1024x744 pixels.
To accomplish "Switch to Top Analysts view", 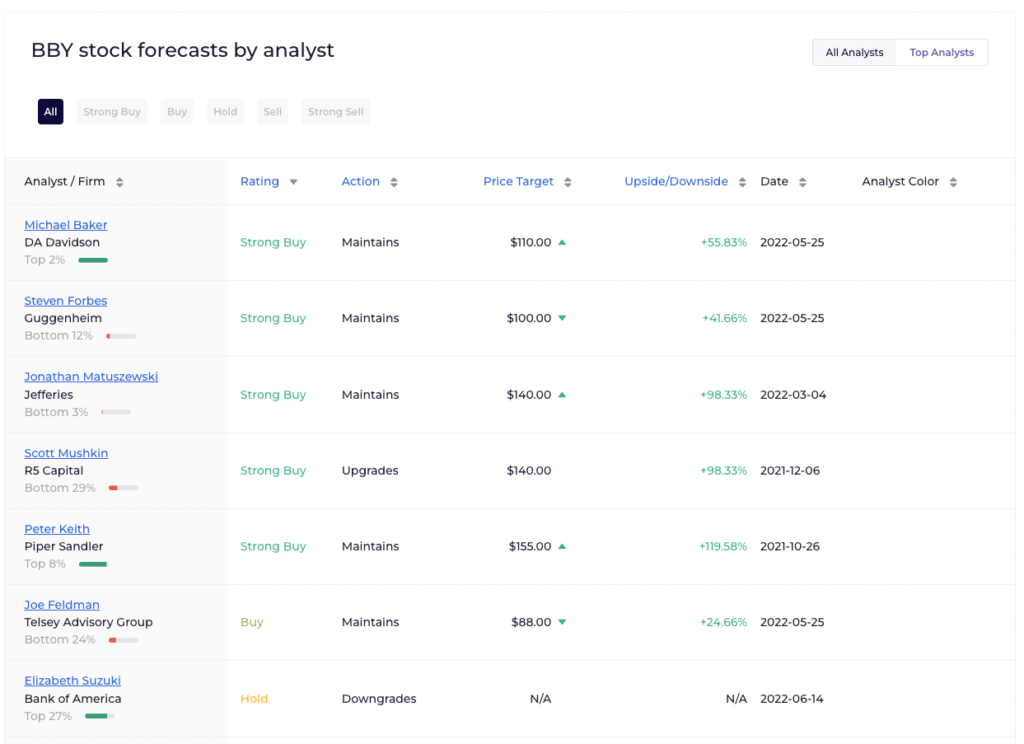I will coord(942,52).
